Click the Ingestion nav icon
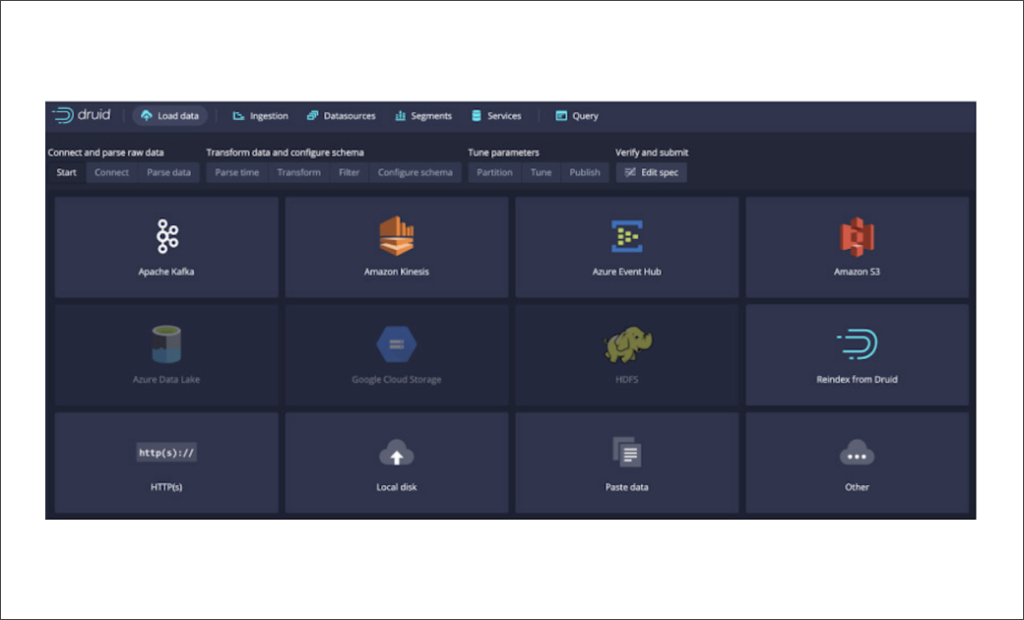Screen dimensions: 1024x620 [238, 116]
